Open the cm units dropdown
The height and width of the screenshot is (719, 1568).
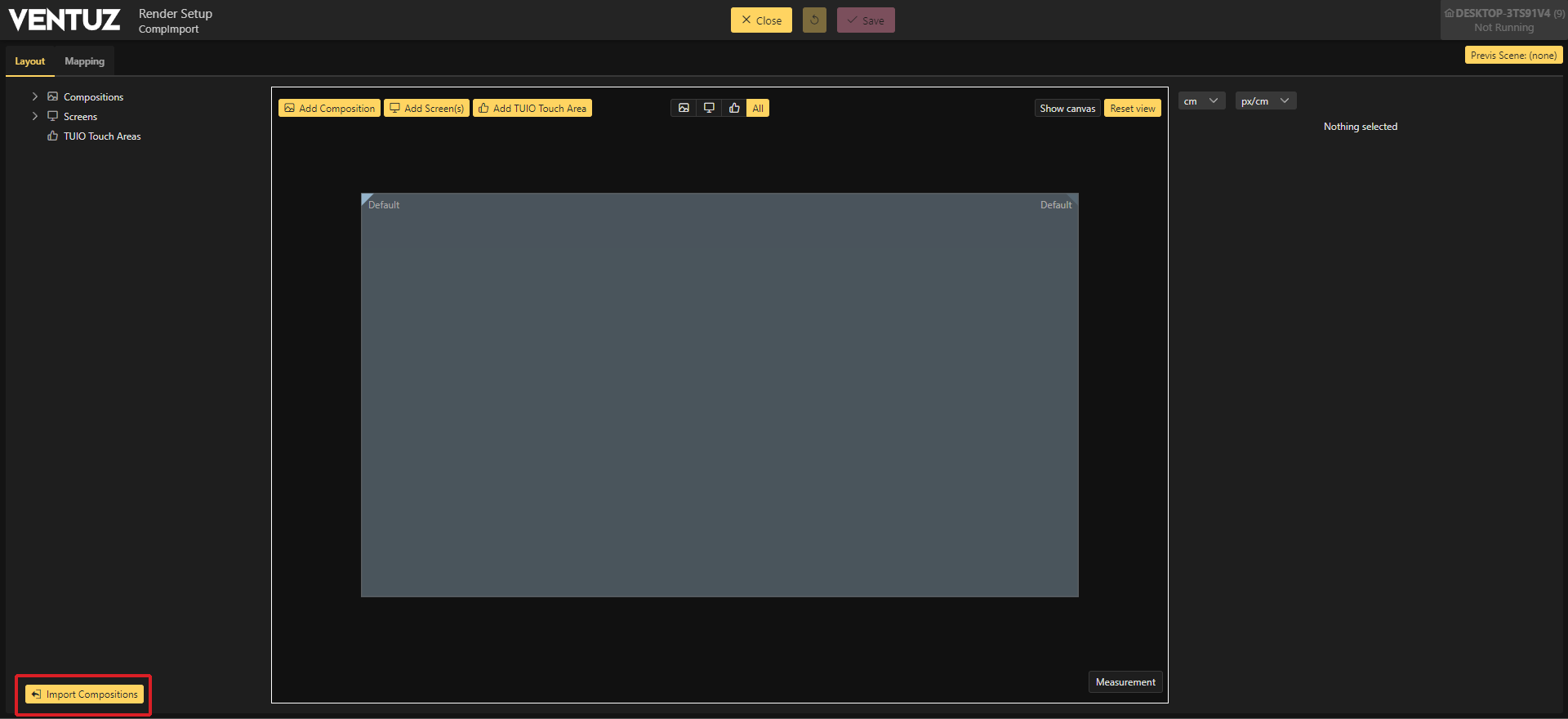click(x=1201, y=101)
